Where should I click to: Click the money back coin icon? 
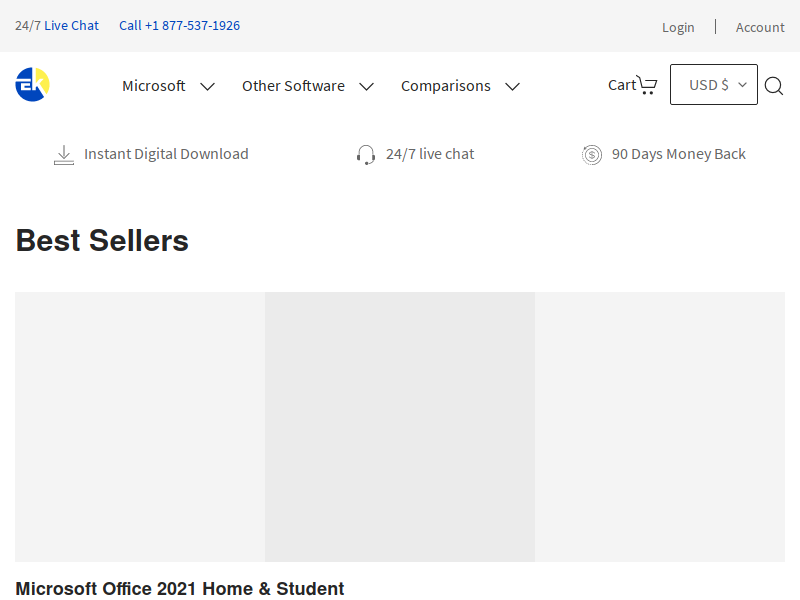click(x=592, y=155)
